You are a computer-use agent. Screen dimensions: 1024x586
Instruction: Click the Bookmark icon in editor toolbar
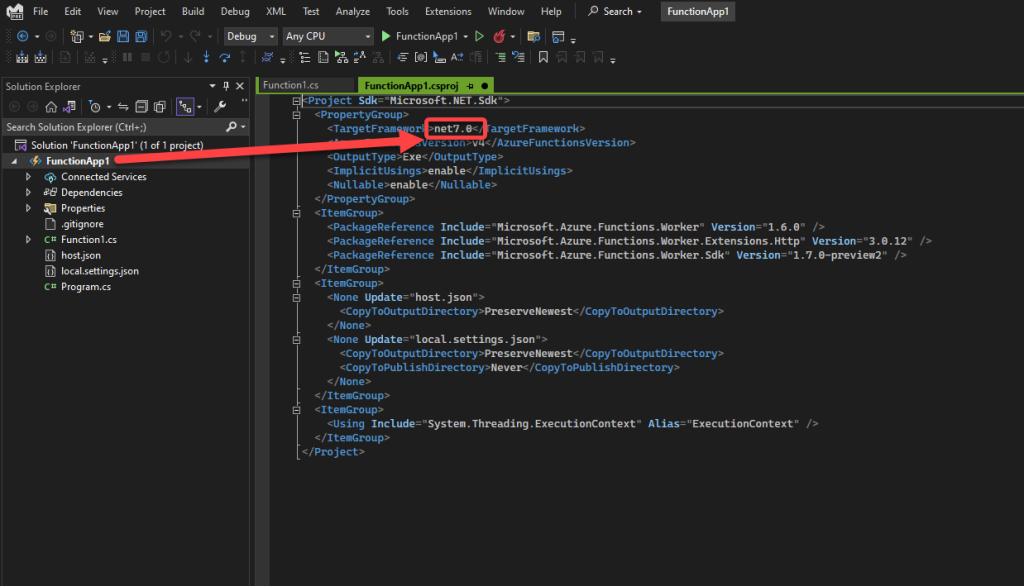tap(543, 57)
